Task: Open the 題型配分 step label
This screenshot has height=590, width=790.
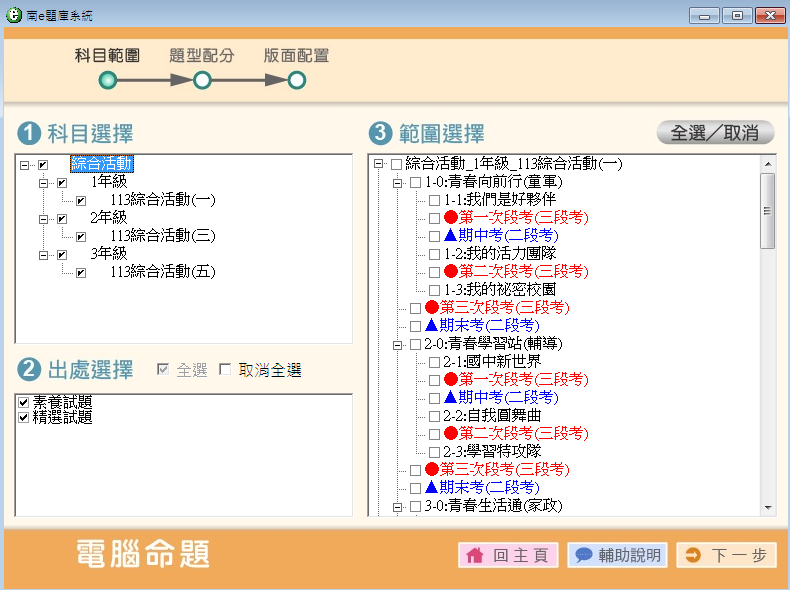Action: pyautogui.click(x=202, y=55)
